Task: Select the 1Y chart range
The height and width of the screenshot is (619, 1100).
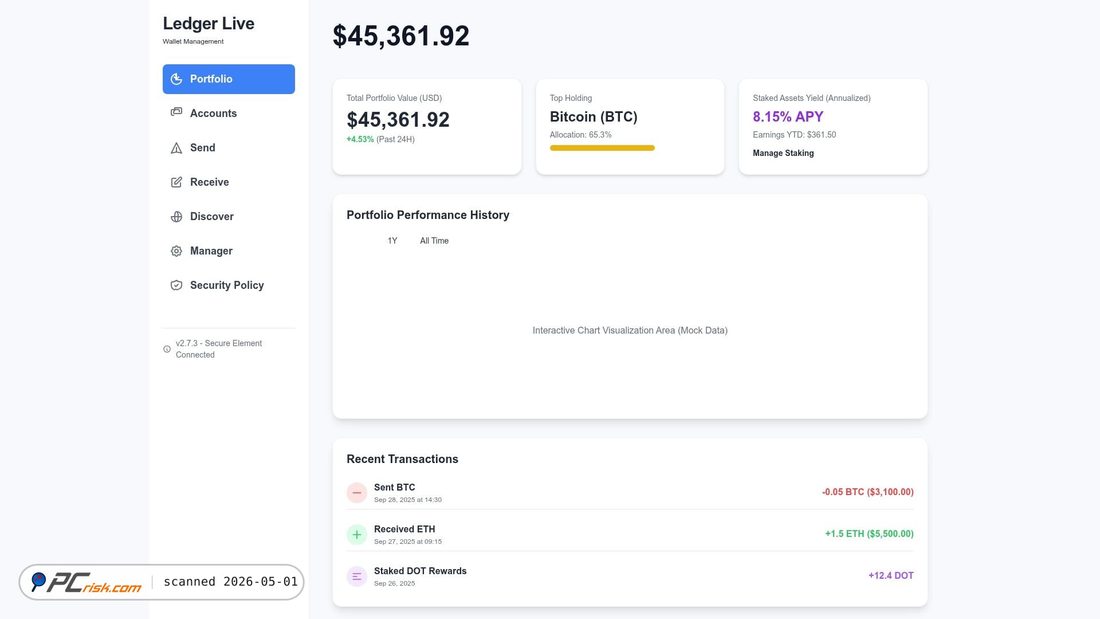Action: tap(392, 241)
